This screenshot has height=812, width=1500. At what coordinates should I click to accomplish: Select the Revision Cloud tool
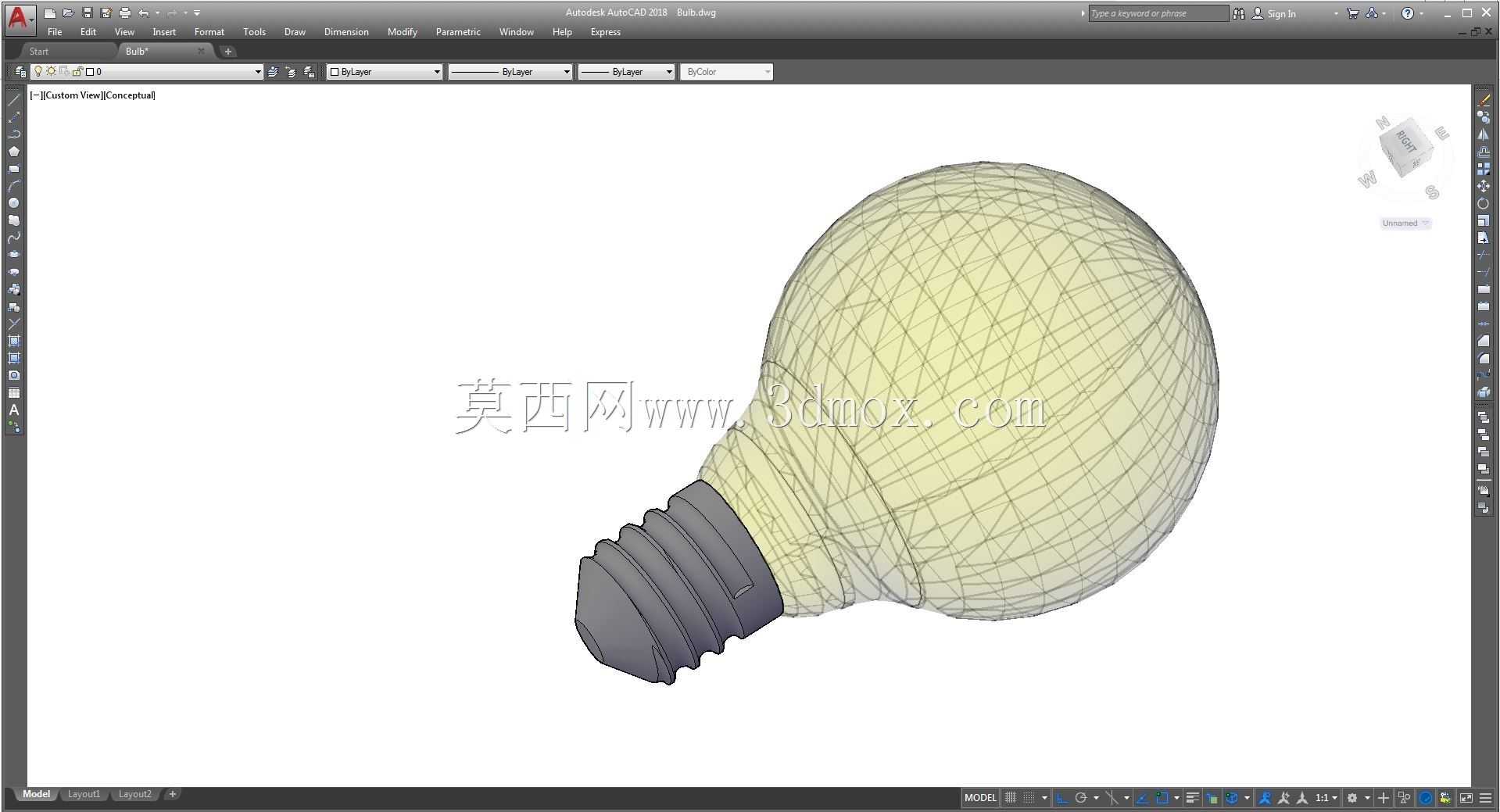pos(14,220)
